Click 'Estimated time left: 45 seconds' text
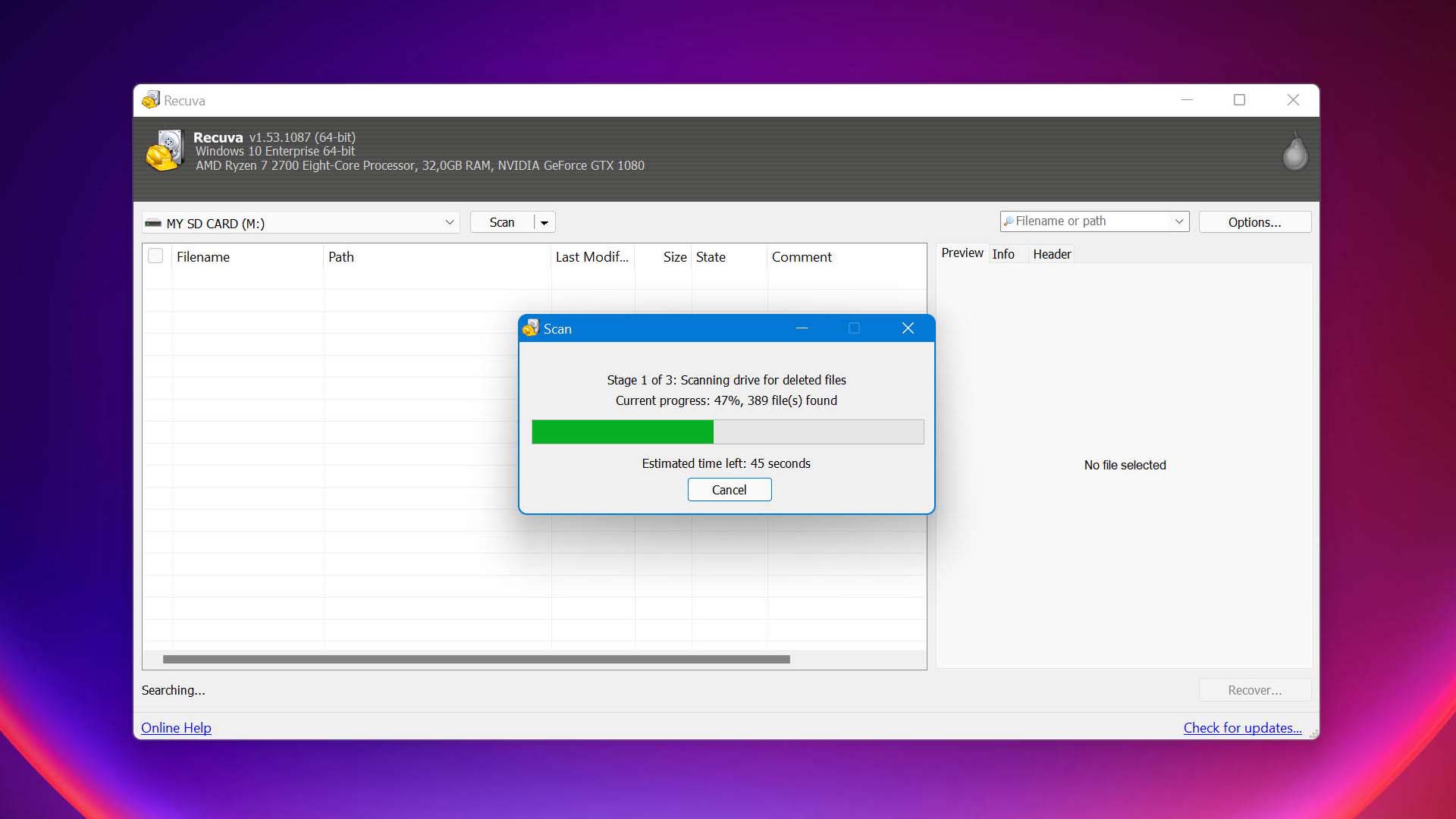1456x819 pixels. point(726,463)
